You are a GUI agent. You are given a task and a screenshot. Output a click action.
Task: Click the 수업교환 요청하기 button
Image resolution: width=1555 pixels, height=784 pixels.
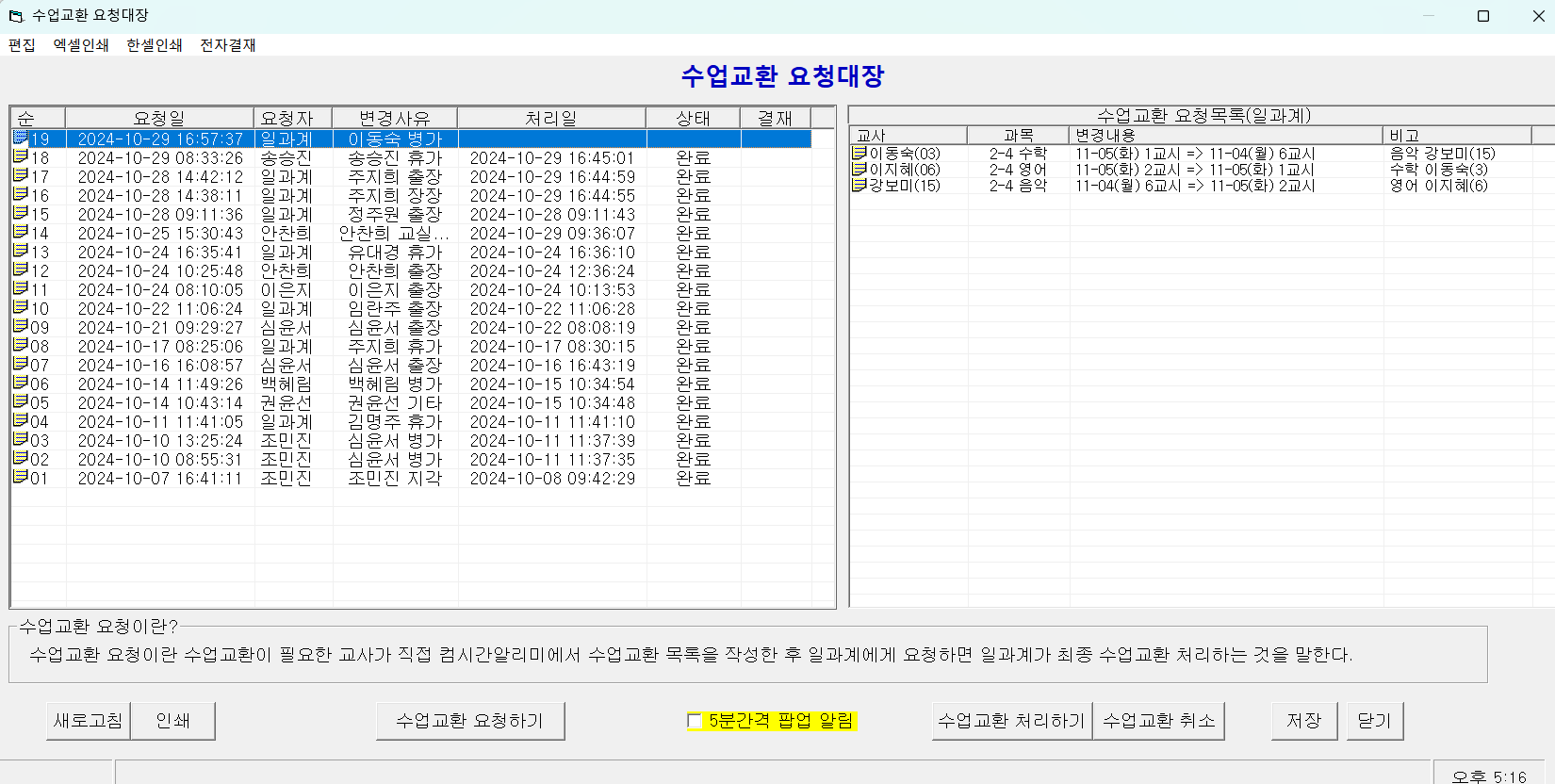click(470, 721)
